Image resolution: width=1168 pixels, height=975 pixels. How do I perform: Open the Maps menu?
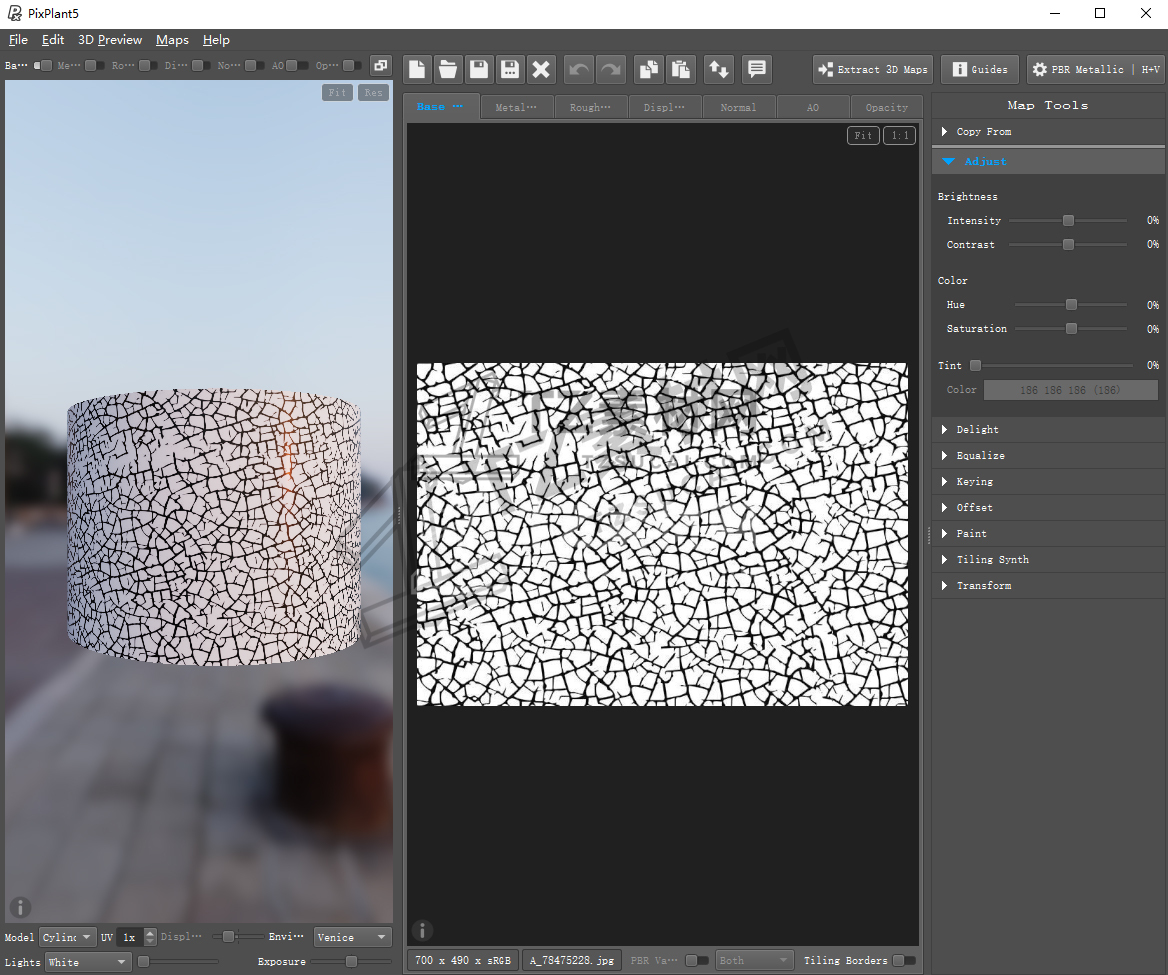[x=172, y=40]
